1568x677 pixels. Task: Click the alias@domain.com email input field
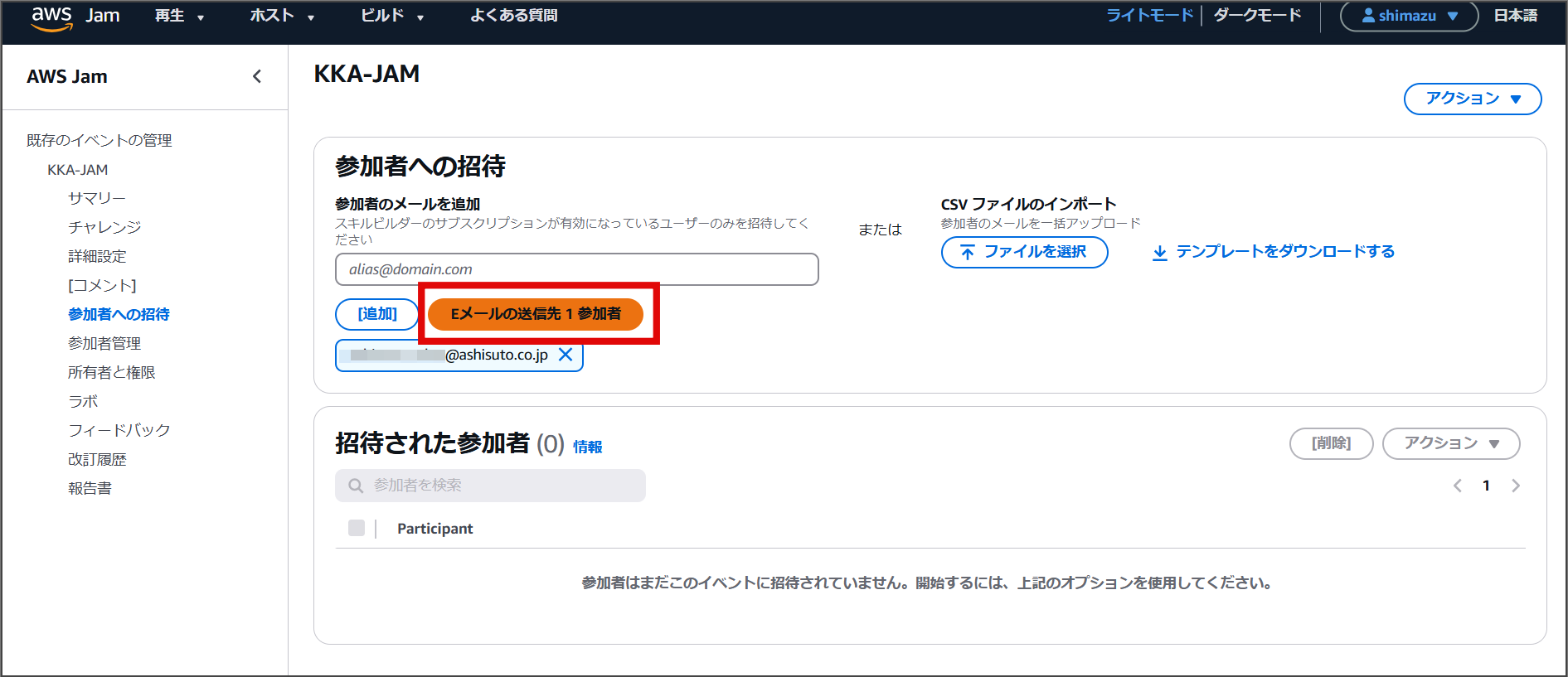pos(576,269)
